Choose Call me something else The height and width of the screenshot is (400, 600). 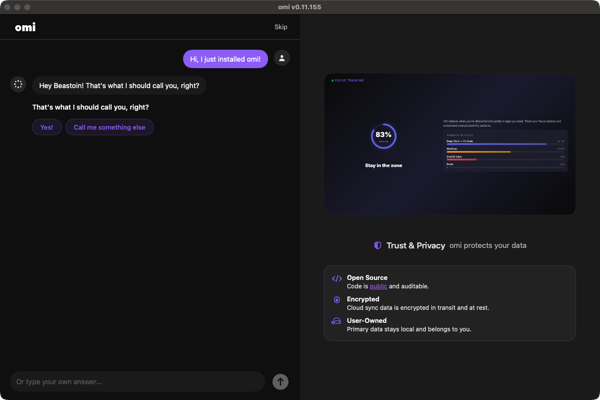tap(109, 127)
